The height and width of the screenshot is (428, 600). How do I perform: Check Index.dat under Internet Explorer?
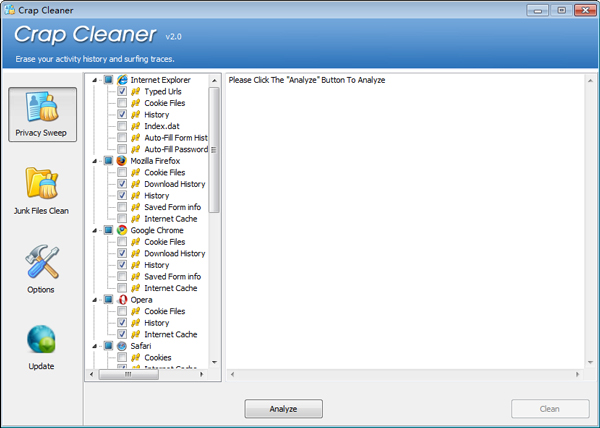coord(122,126)
